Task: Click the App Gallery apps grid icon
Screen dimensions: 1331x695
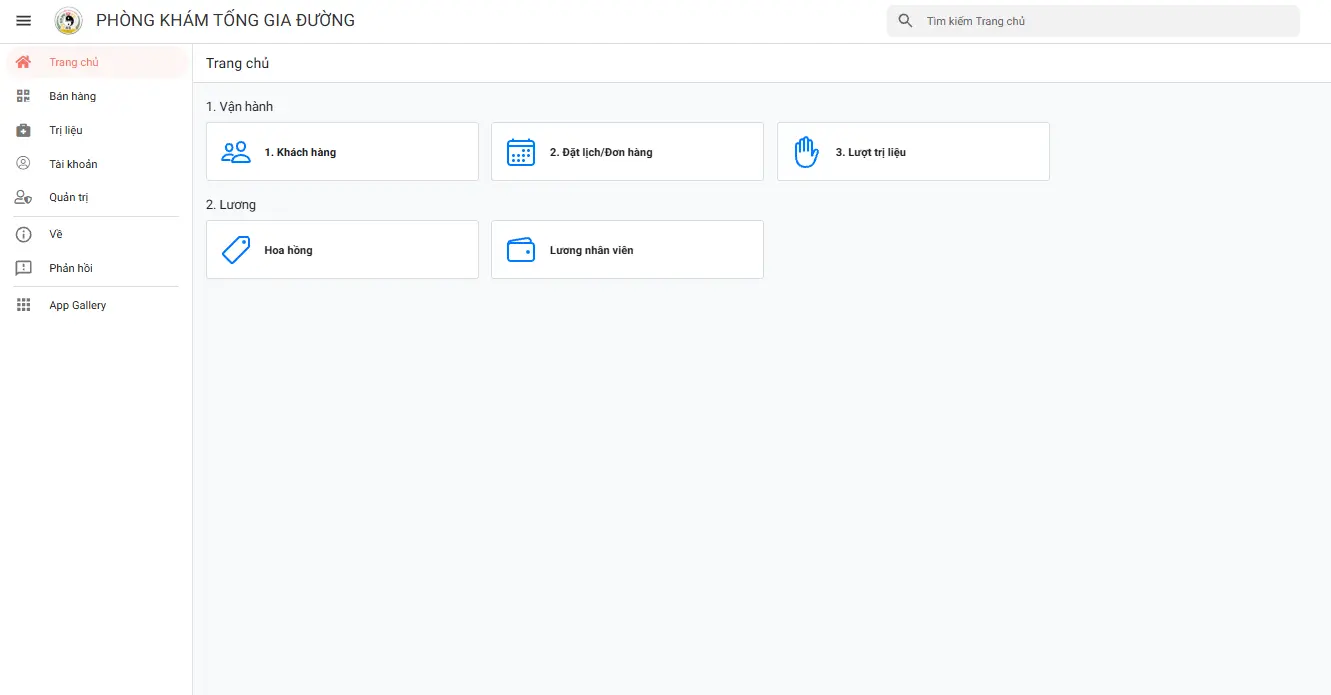Action: [x=24, y=305]
